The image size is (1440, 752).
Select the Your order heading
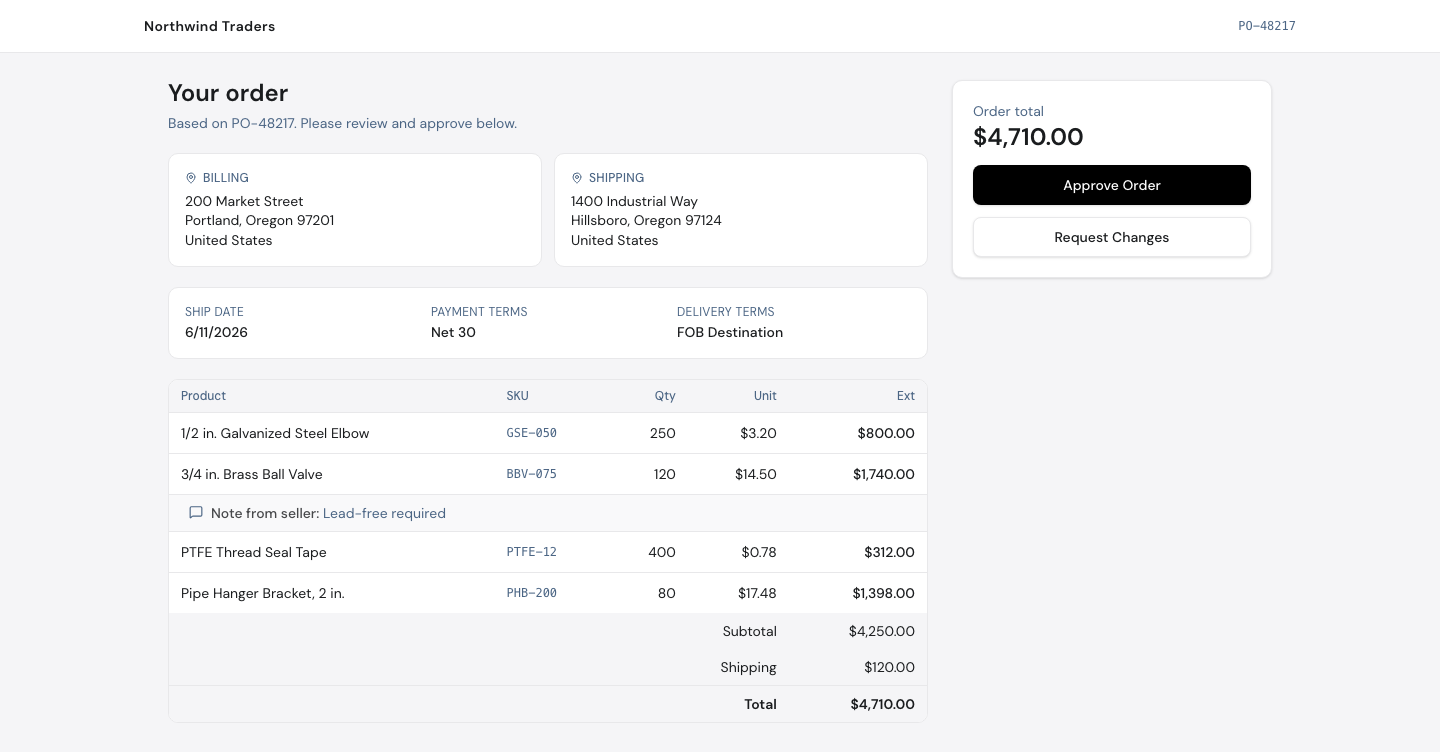[228, 93]
